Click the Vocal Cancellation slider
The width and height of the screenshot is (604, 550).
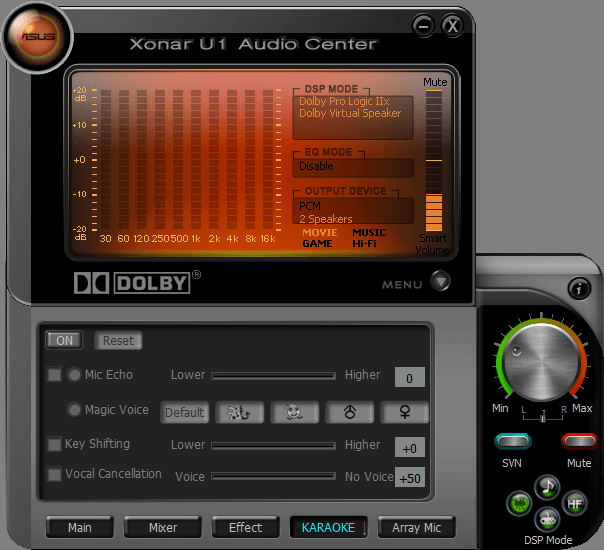(273, 476)
